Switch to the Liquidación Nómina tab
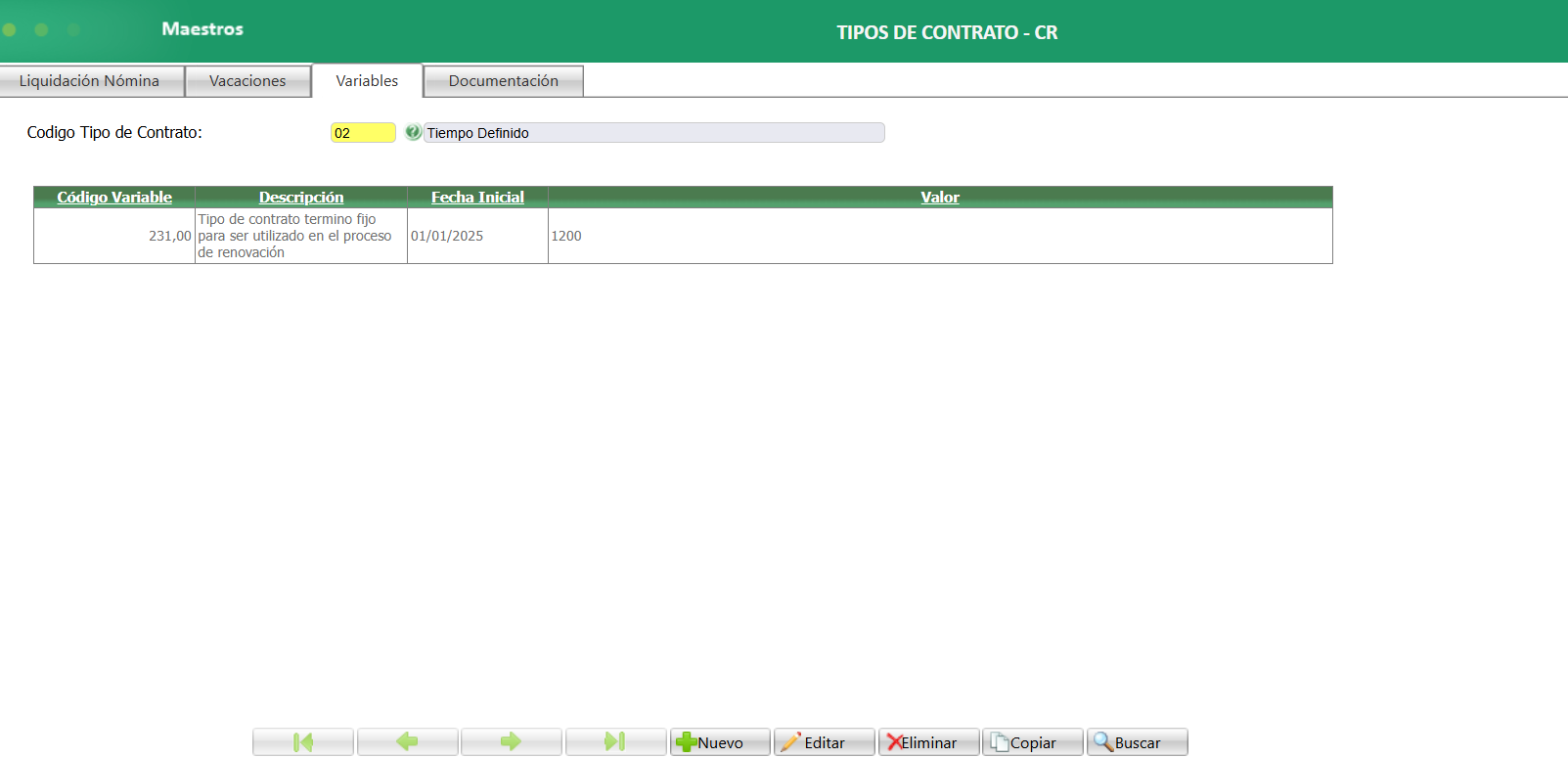1568x758 pixels. click(90, 81)
